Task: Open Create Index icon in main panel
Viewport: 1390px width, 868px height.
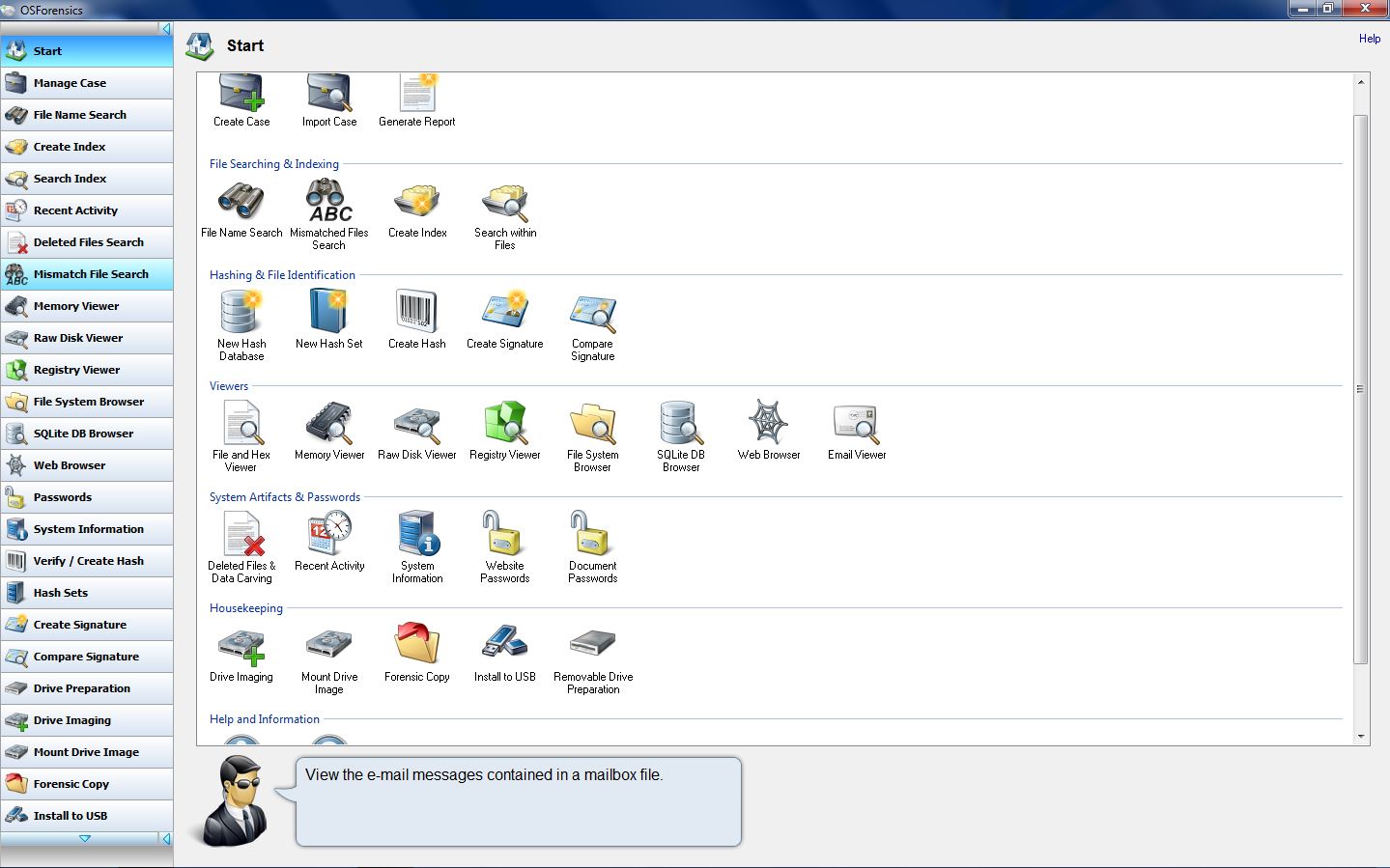Action: tap(417, 200)
